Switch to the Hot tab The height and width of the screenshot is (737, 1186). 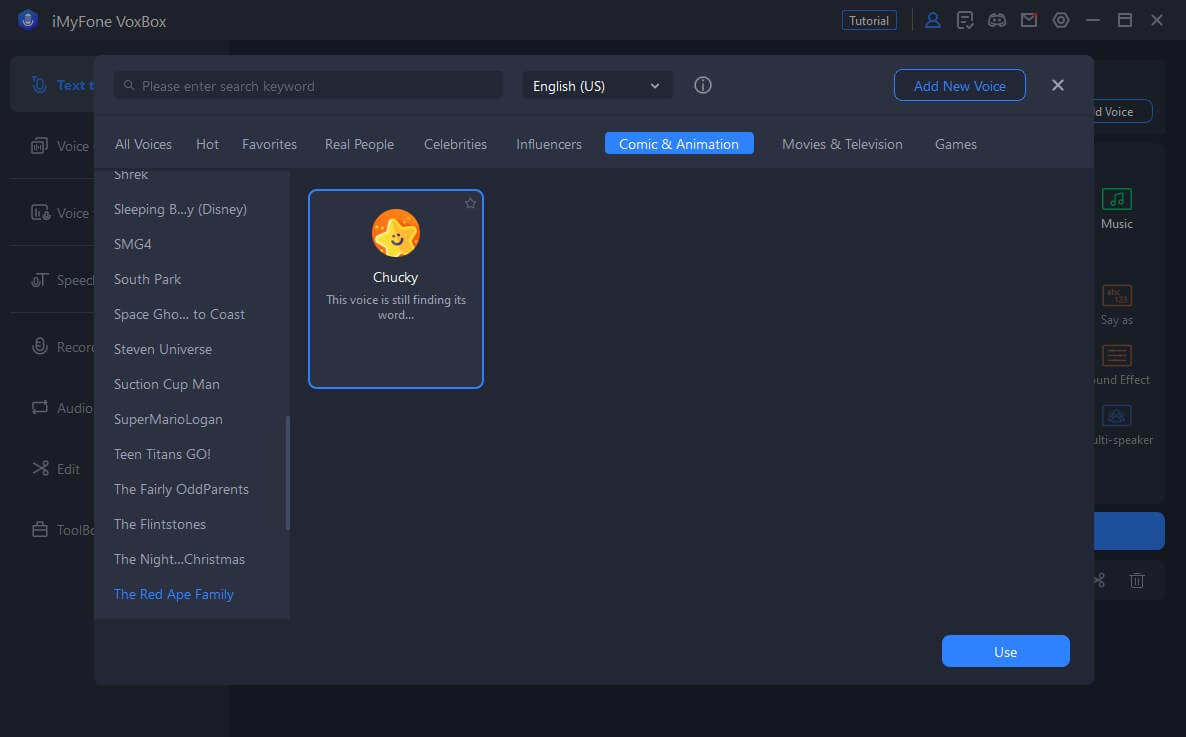click(x=207, y=144)
